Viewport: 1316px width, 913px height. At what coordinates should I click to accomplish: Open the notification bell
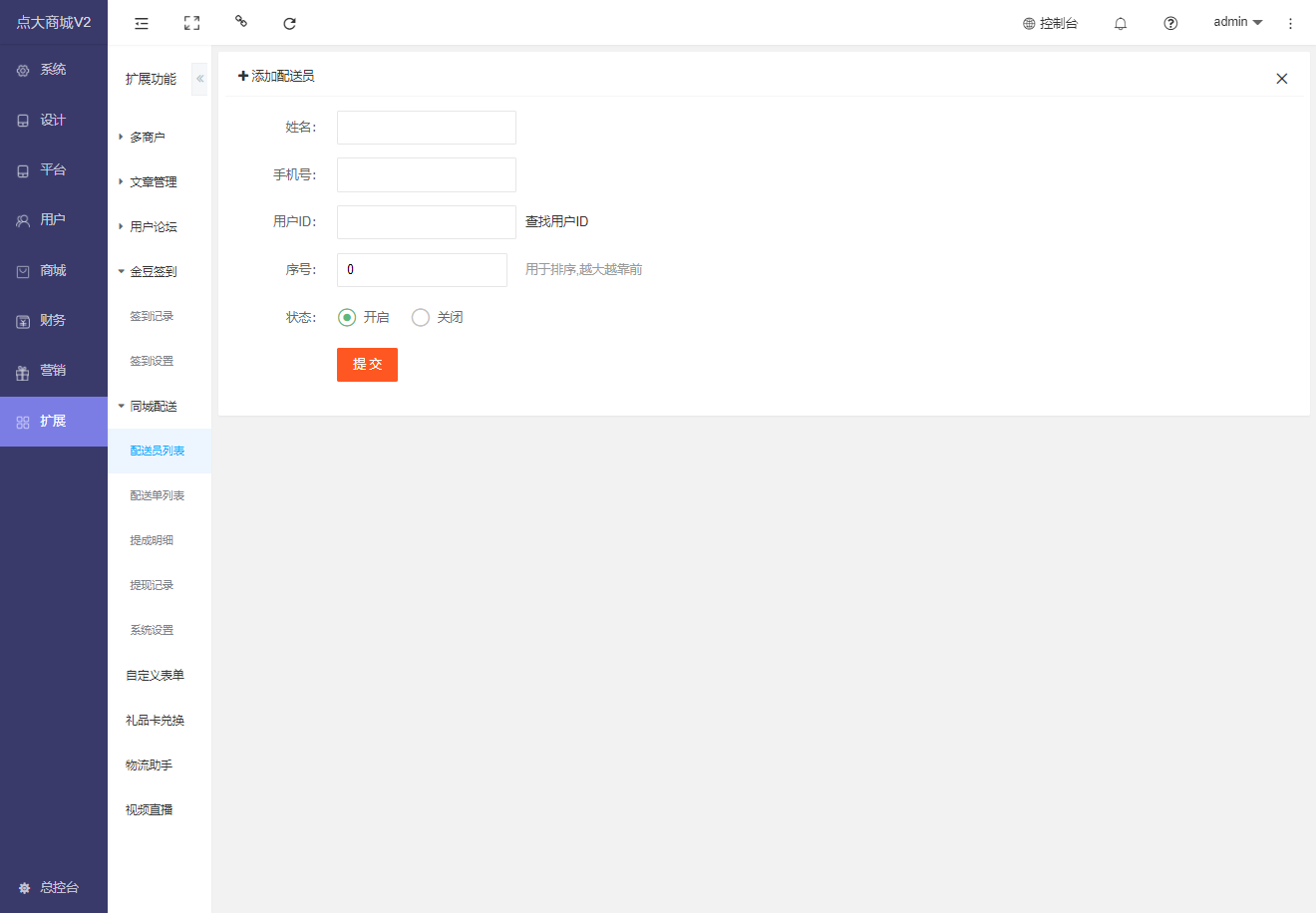(x=1121, y=23)
